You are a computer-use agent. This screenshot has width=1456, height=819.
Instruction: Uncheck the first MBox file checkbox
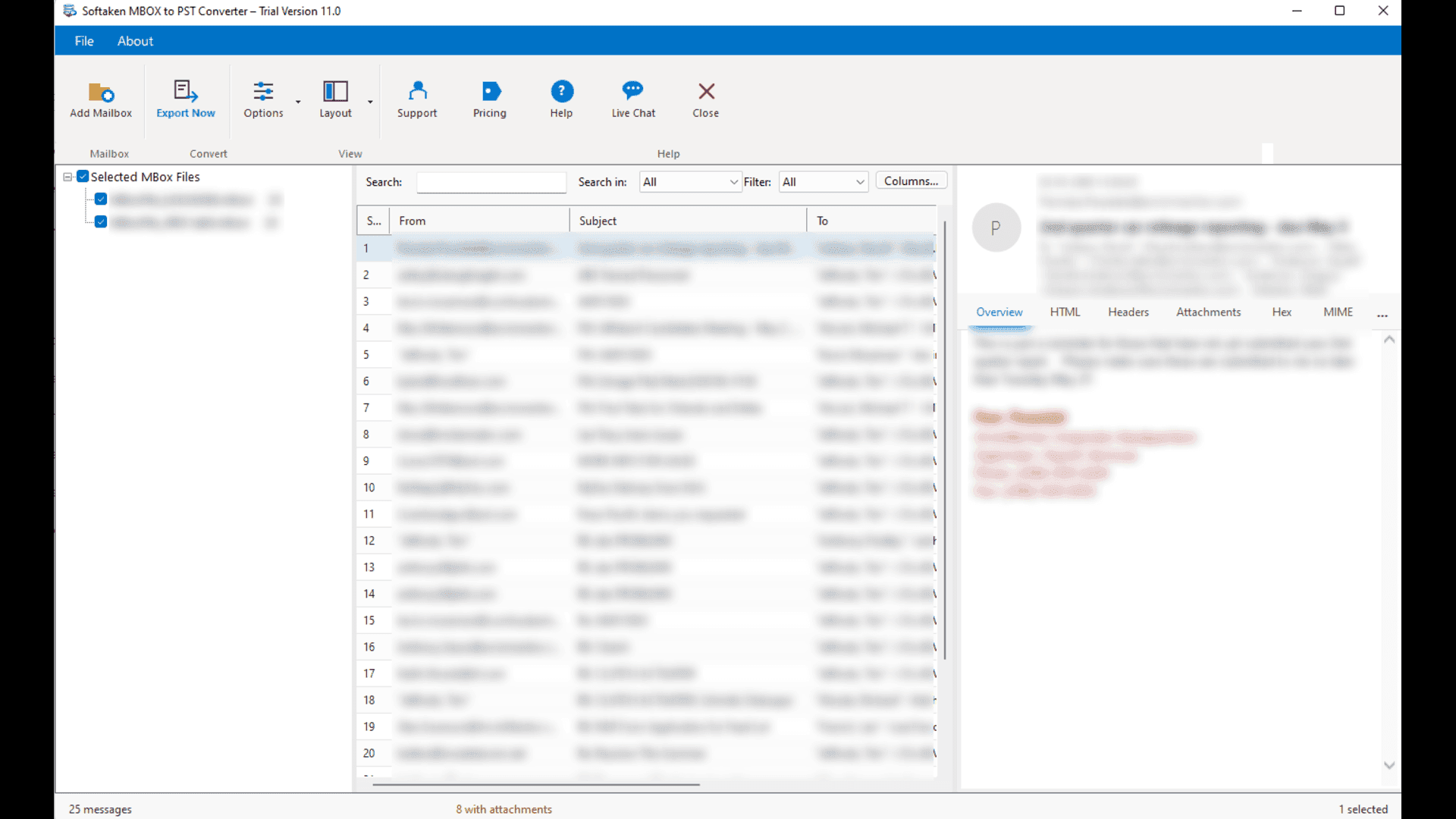[101, 199]
